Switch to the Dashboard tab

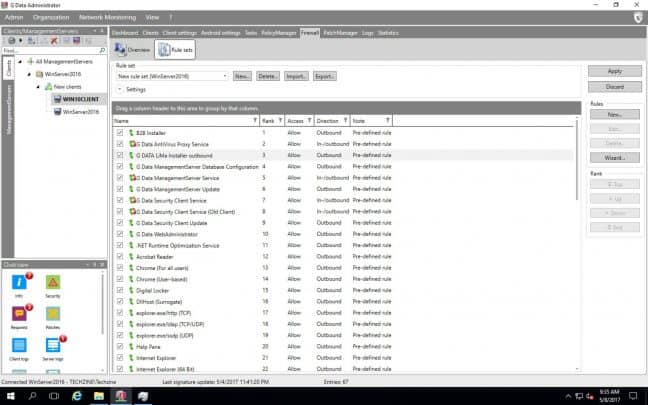click(x=125, y=33)
